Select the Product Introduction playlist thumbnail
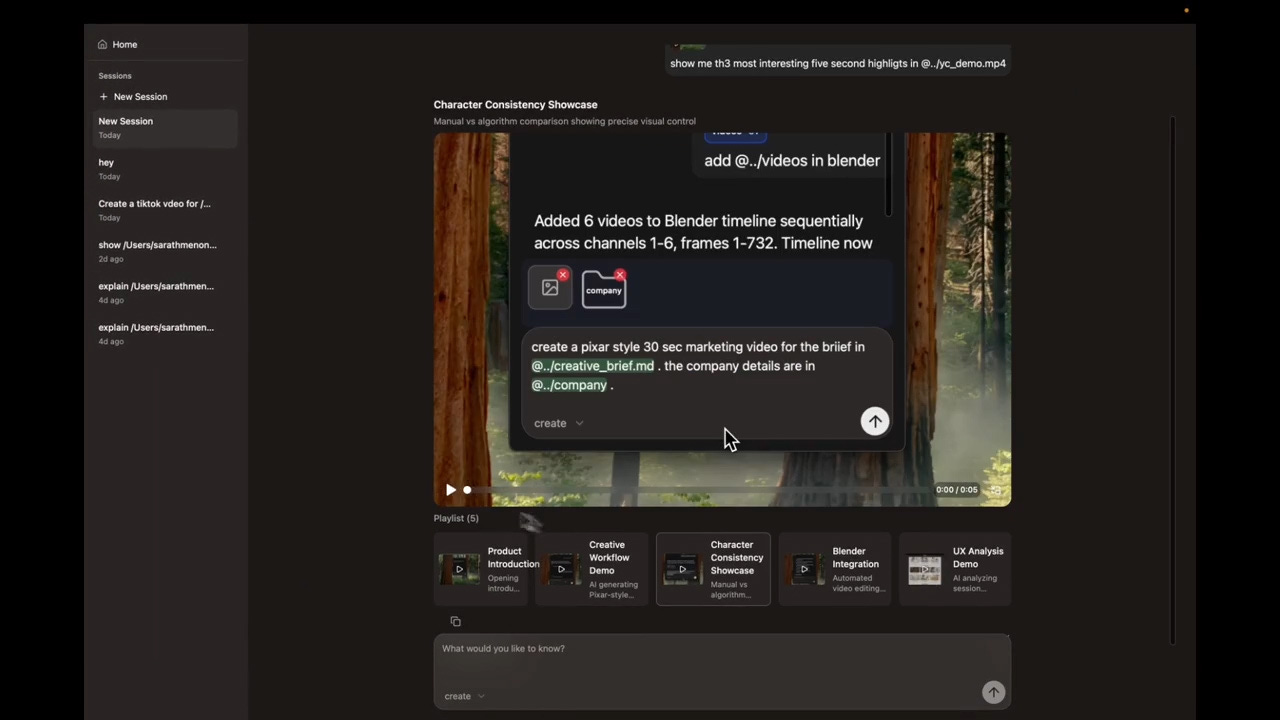This screenshot has height=720, width=1280. click(x=459, y=569)
